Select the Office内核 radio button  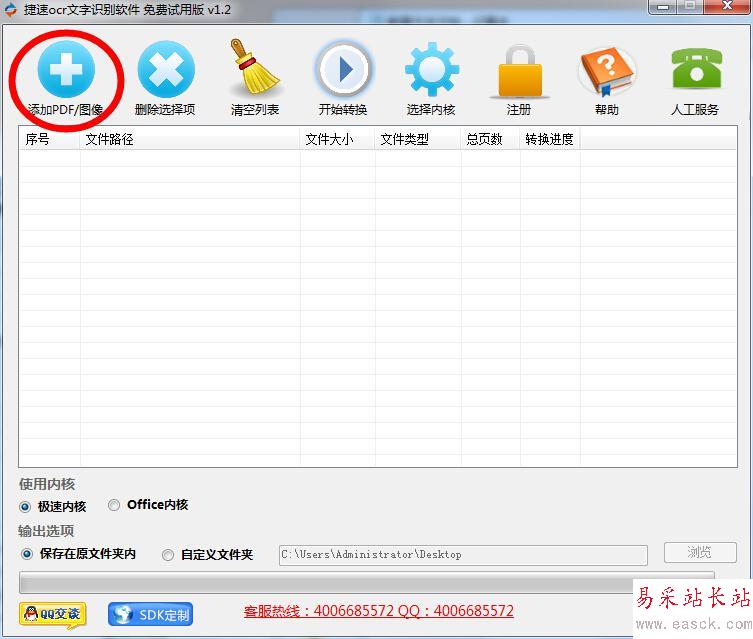[x=114, y=505]
